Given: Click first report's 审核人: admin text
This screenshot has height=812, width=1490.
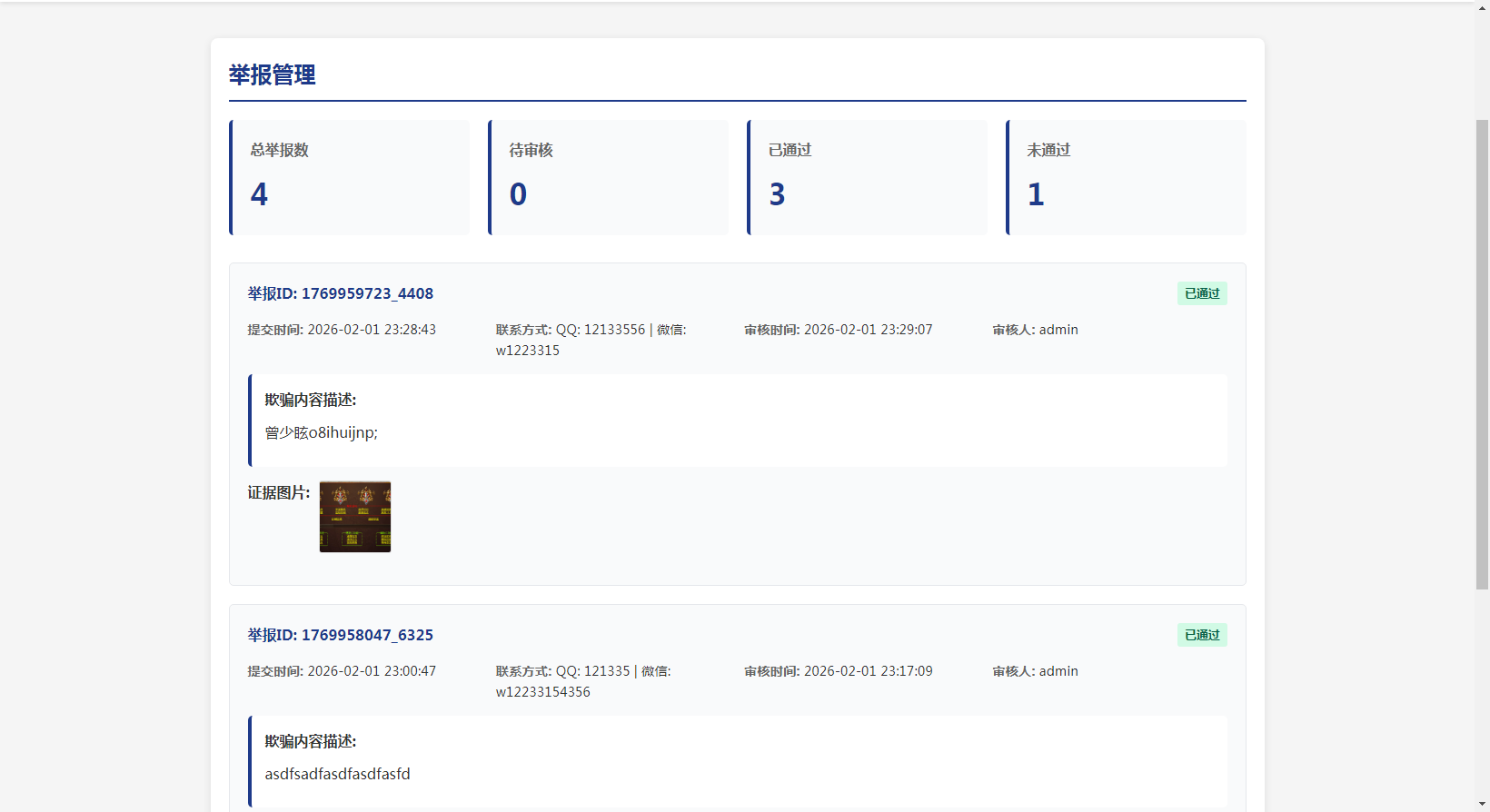Looking at the screenshot, I should (x=1036, y=330).
